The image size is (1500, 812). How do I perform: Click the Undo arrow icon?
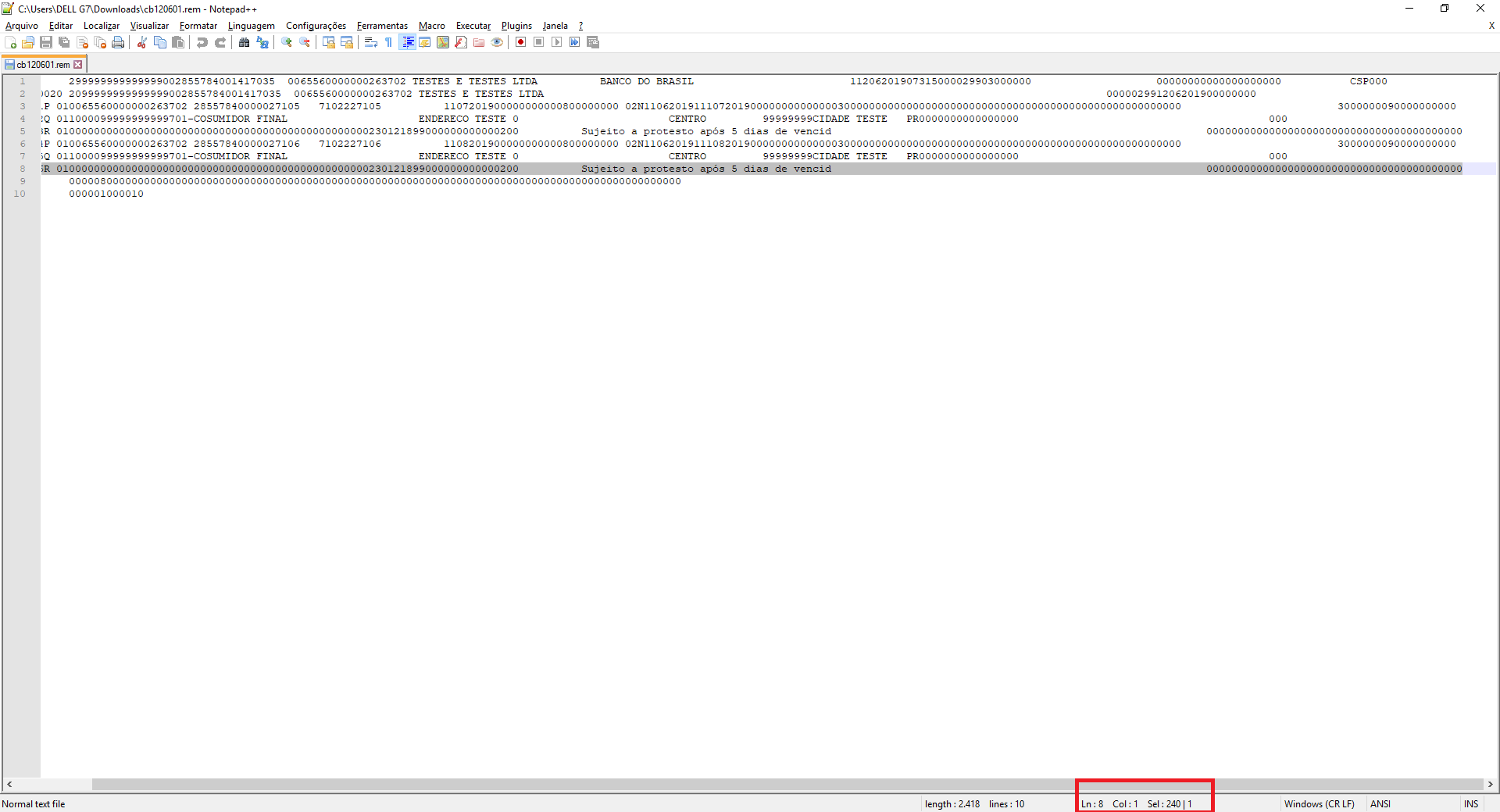tap(202, 42)
